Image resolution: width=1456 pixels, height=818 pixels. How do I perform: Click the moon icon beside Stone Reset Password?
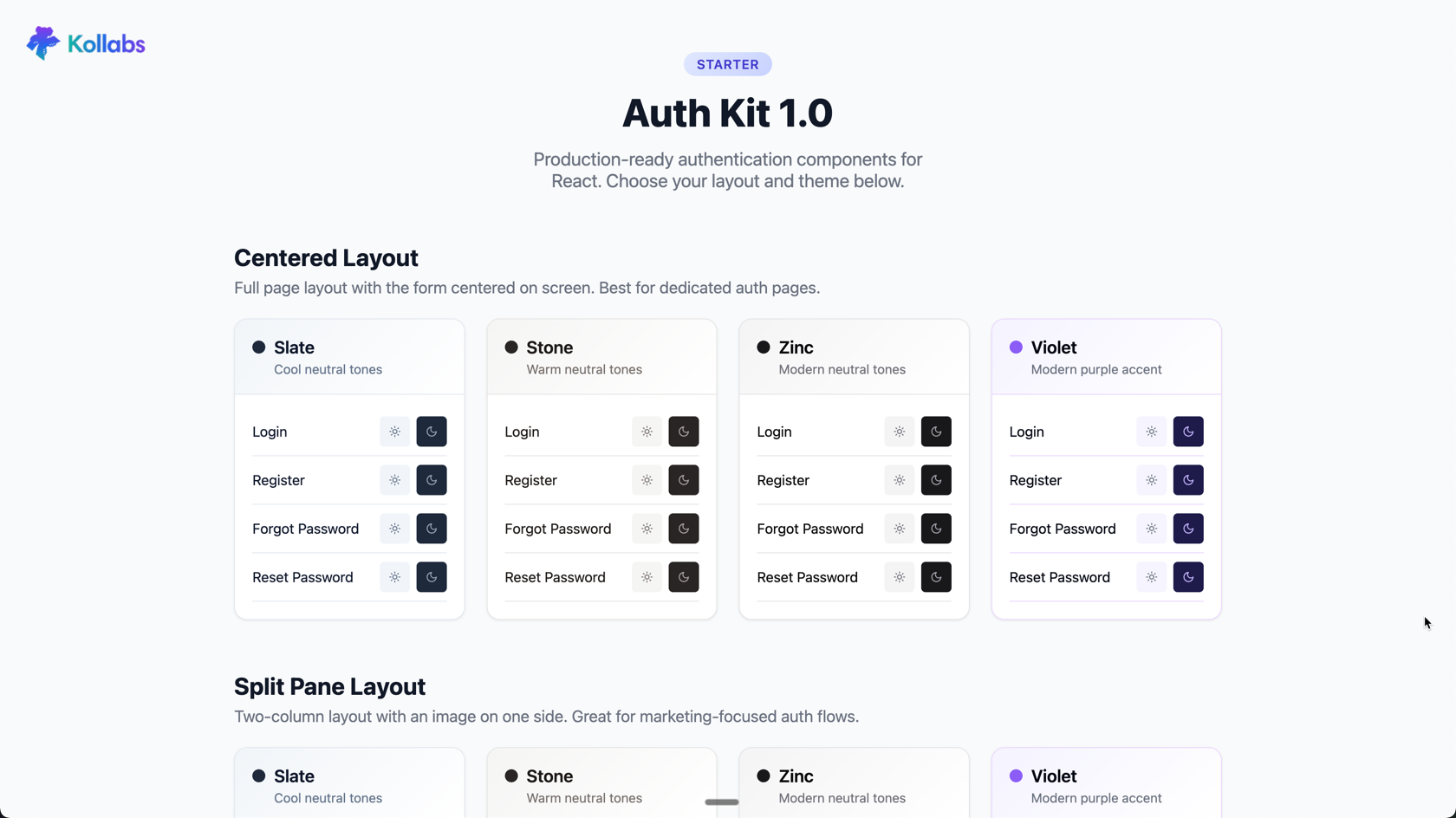684,577
